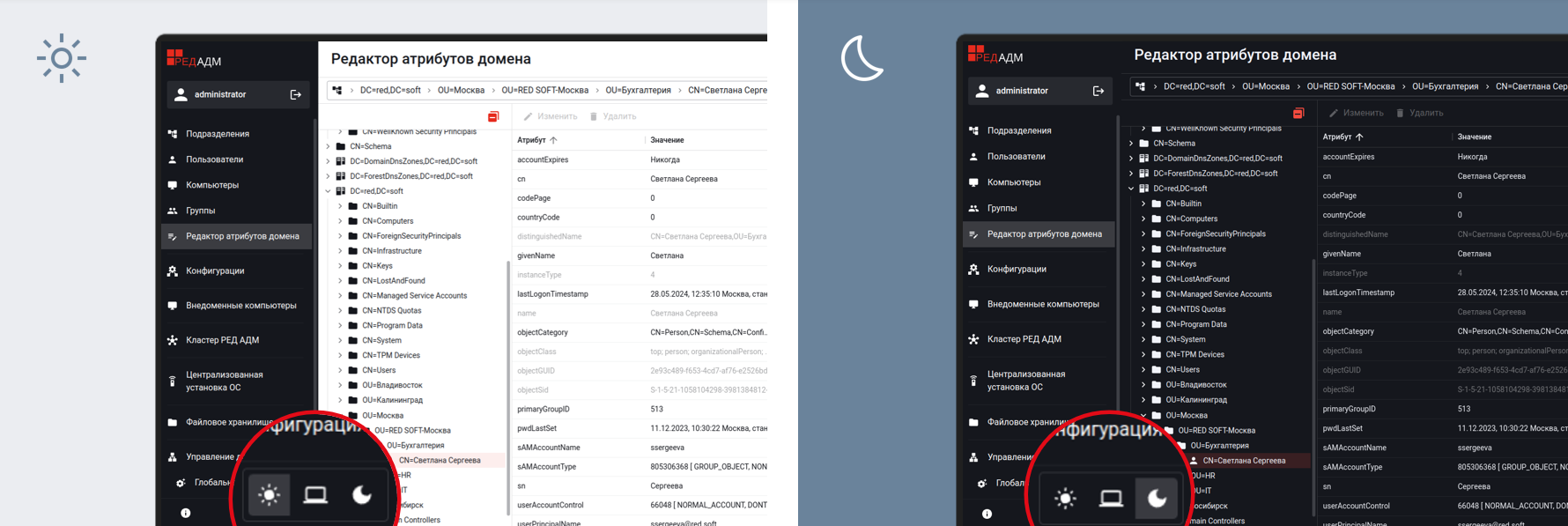Sort by the Атрибут column header in the right panel

(x=1337, y=137)
